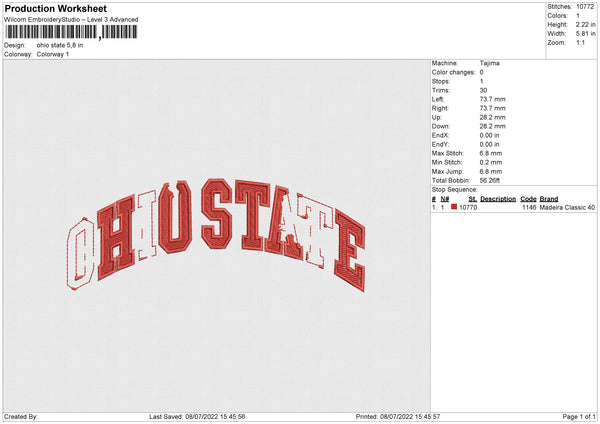Click the EndX value 0.00 in
The image size is (600, 424).
tap(489, 135)
